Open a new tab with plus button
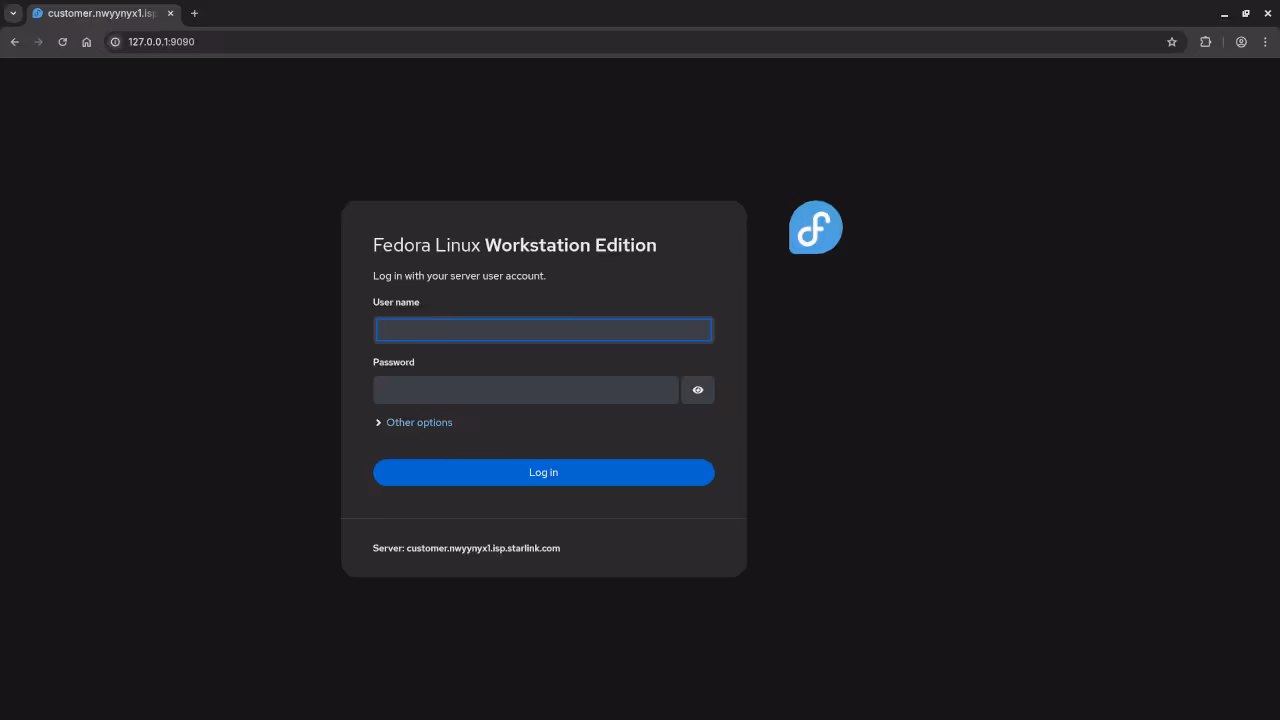 tap(194, 13)
